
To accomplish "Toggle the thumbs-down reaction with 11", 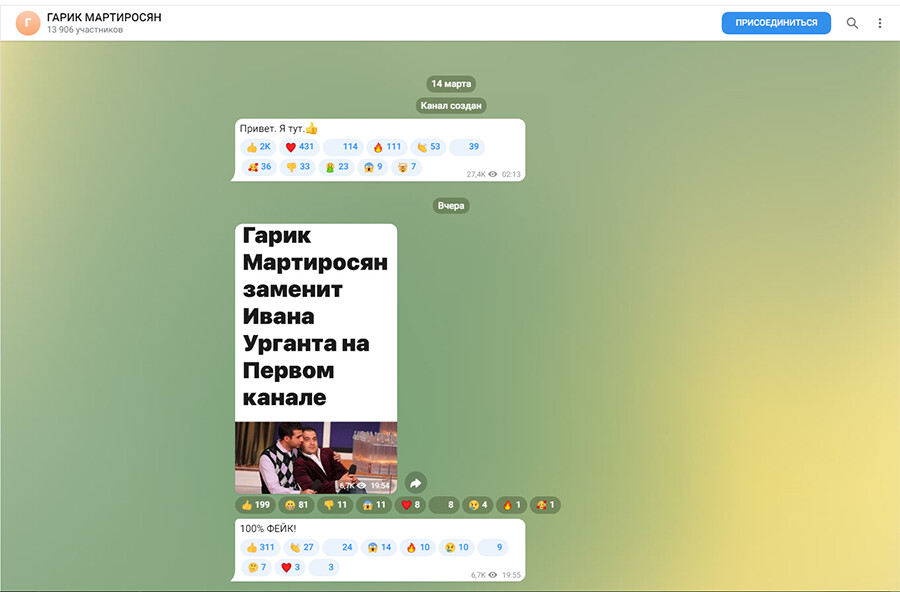I will pyautogui.click(x=335, y=505).
